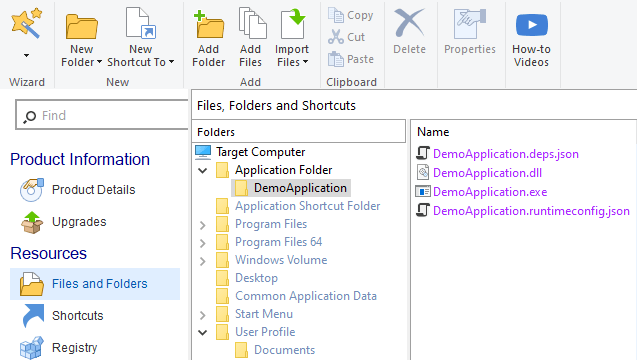Click the search magnifier icon
The width and height of the screenshot is (637, 360).
(30, 117)
